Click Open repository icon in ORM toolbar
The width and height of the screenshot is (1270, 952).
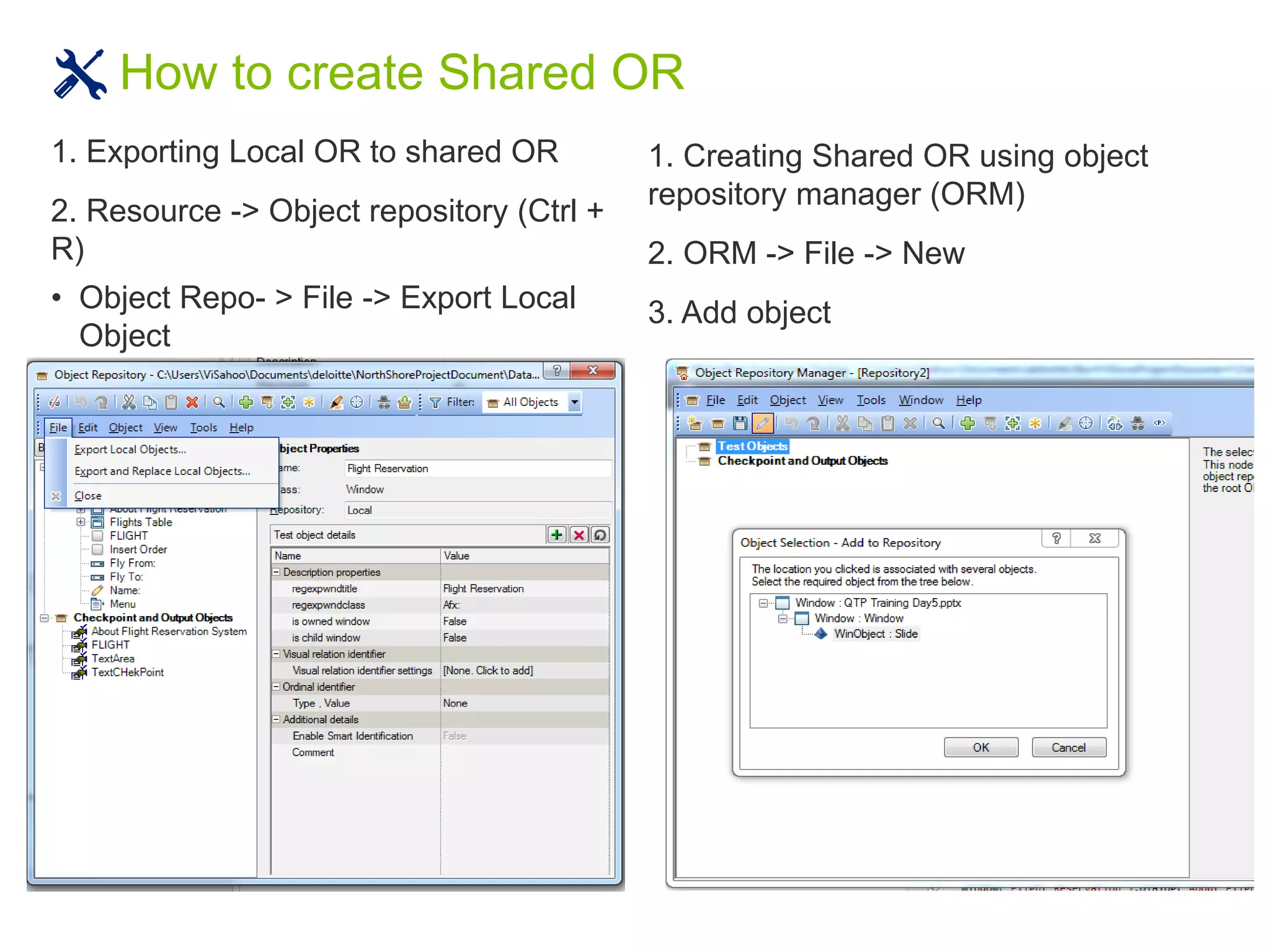717,423
